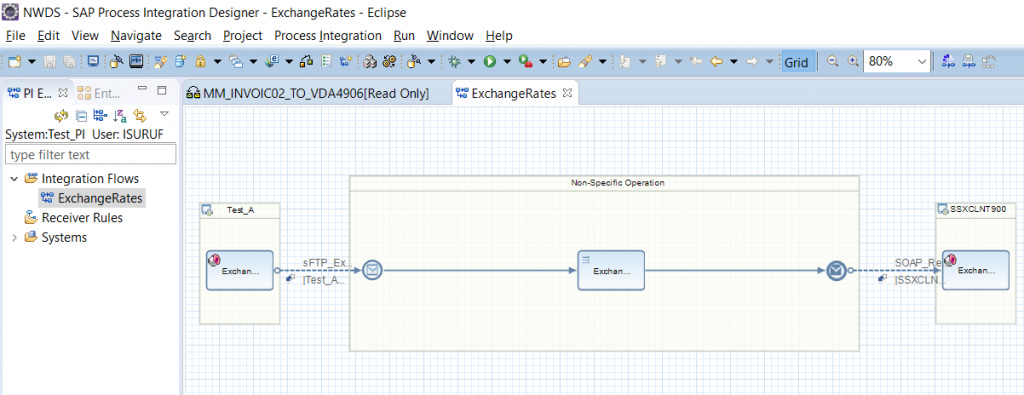Viewport: 1024px width, 395px height.
Task: Click the save diagram layout icon
Action: pyautogui.click(x=968, y=61)
